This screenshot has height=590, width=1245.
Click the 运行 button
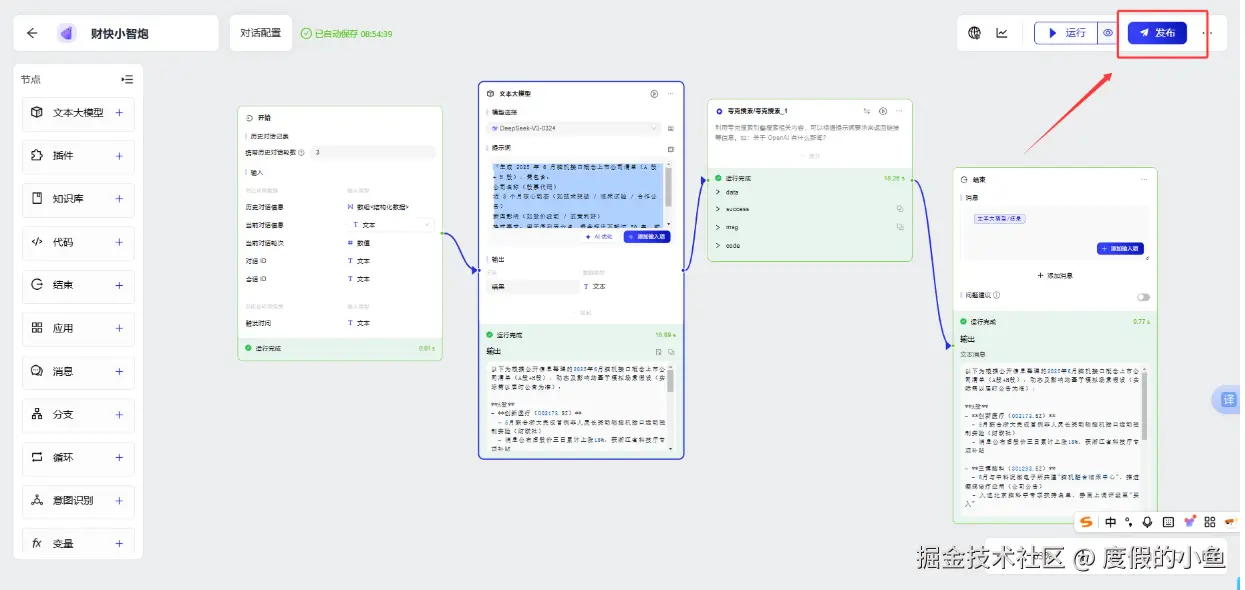[1066, 33]
